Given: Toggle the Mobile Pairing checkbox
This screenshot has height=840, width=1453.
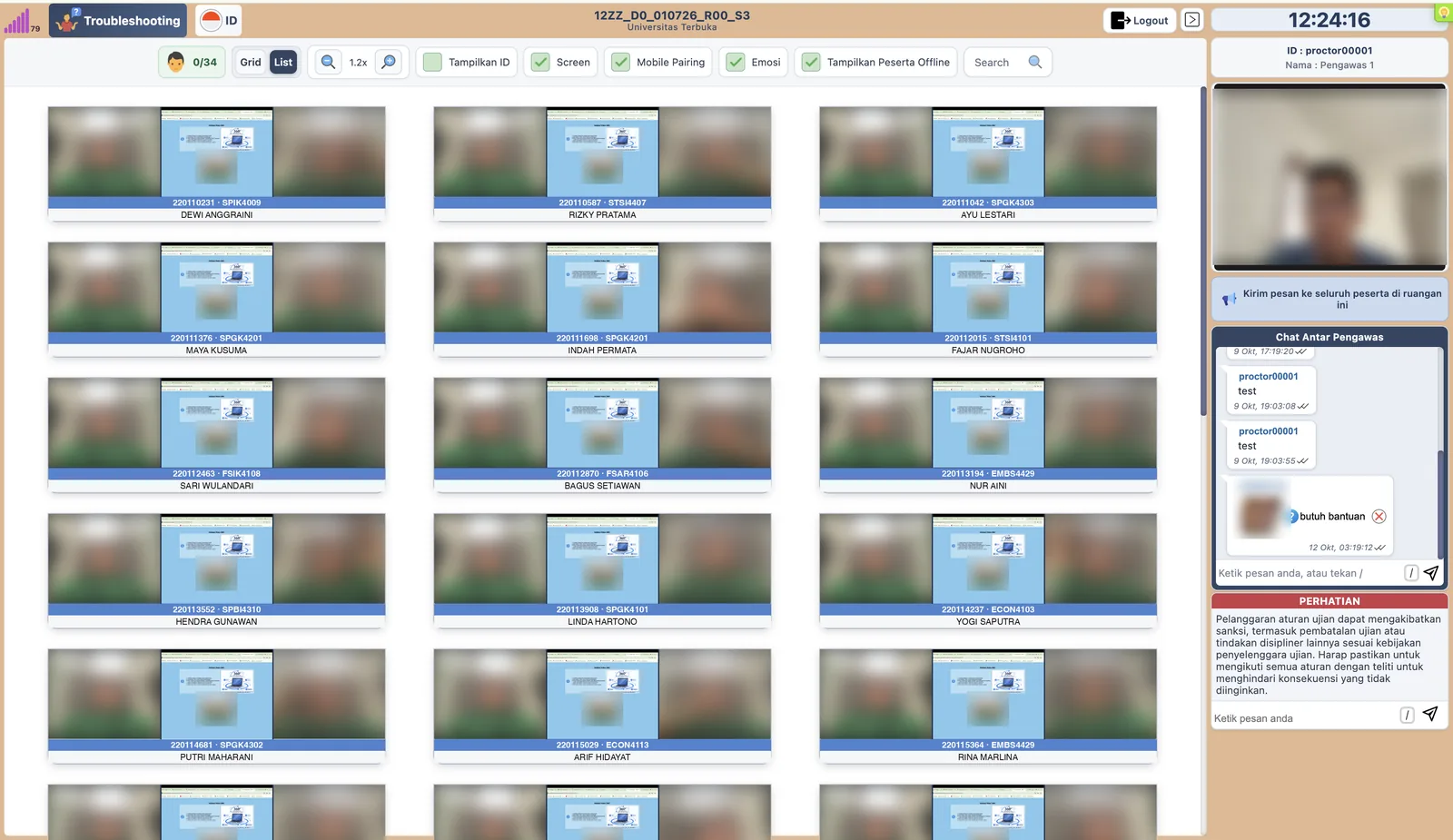Looking at the screenshot, I should (620, 62).
